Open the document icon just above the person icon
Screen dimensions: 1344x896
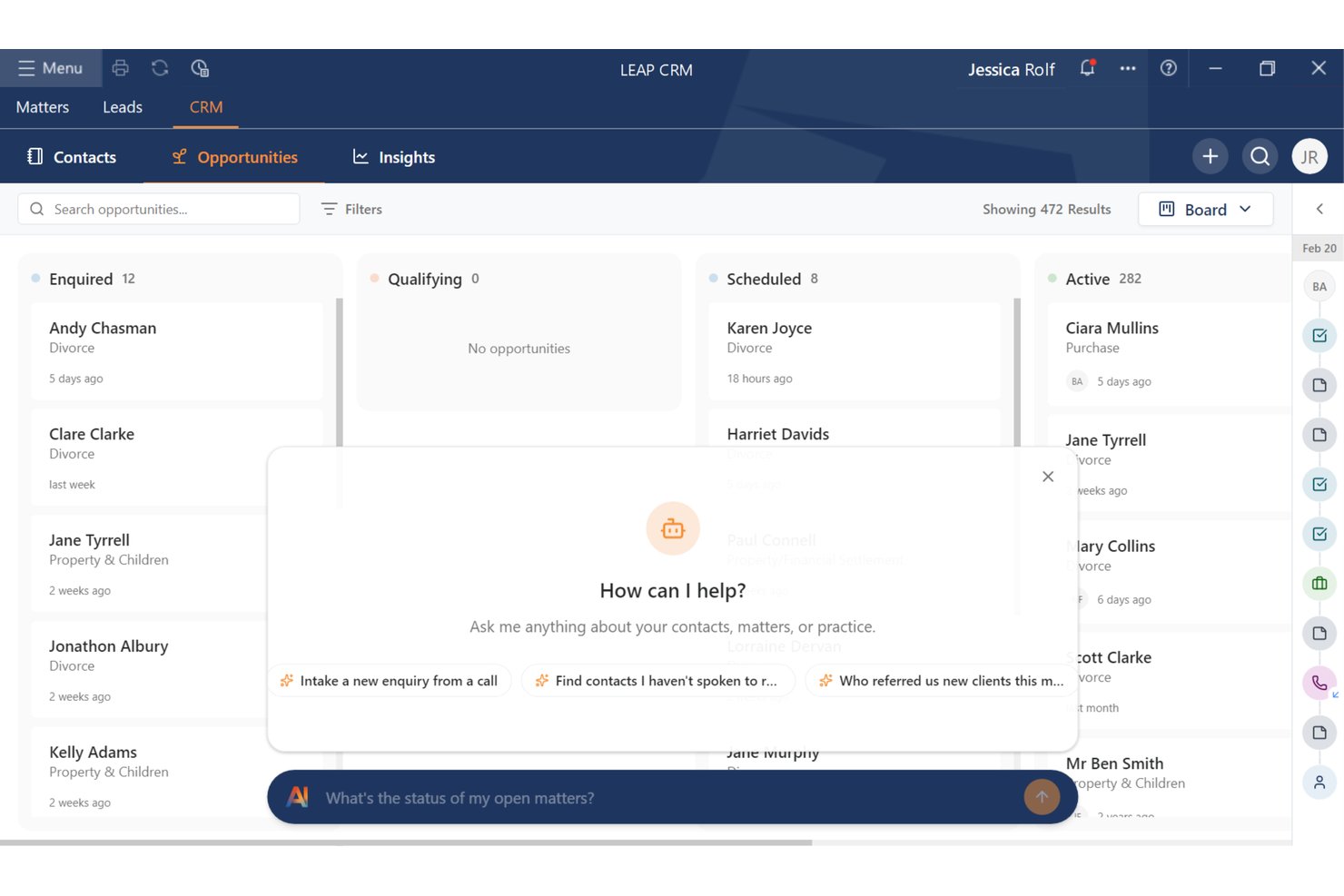[x=1319, y=733]
